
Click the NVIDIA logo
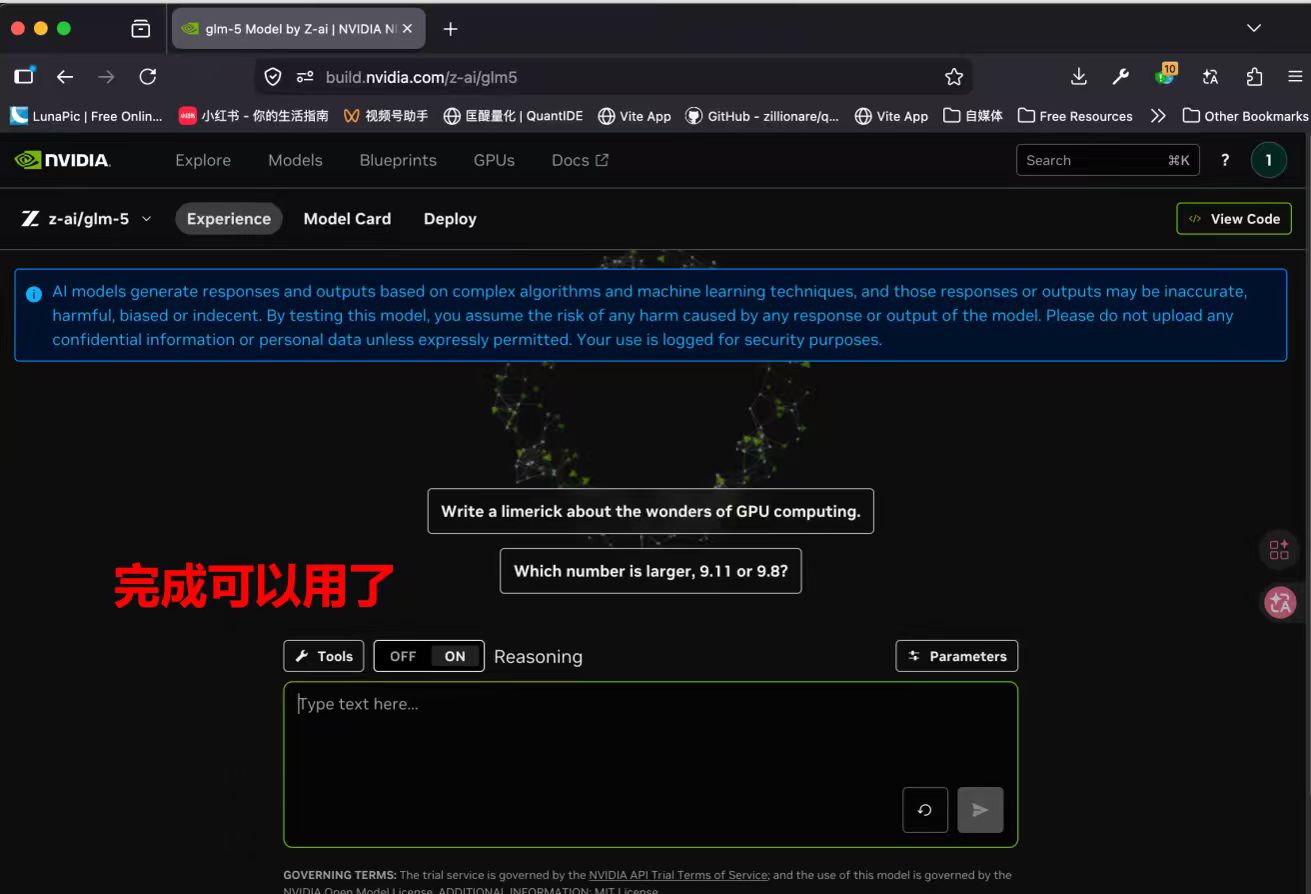point(62,160)
